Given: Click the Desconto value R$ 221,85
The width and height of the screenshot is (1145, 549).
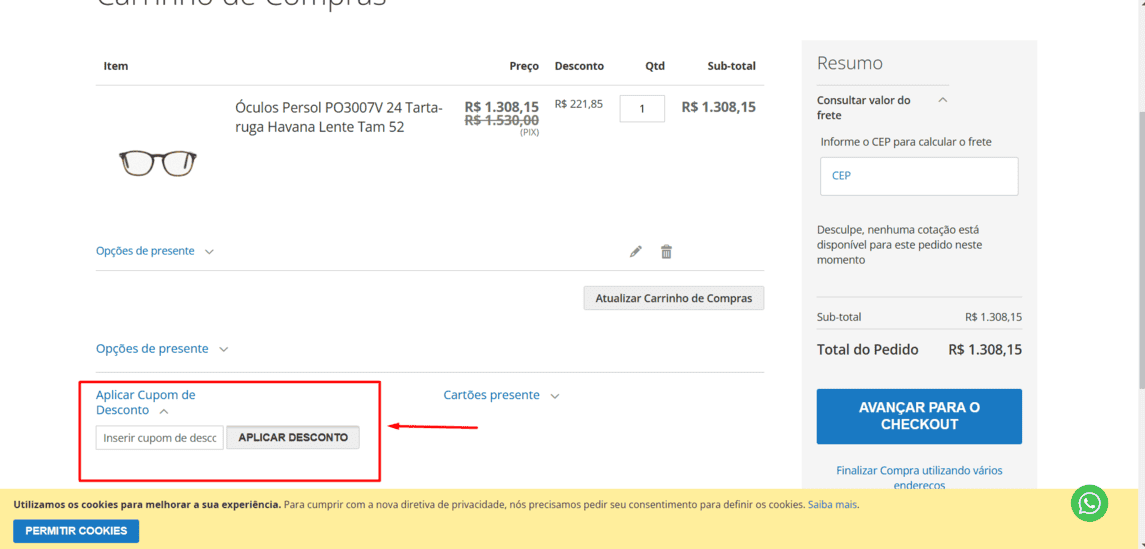Looking at the screenshot, I should point(578,104).
